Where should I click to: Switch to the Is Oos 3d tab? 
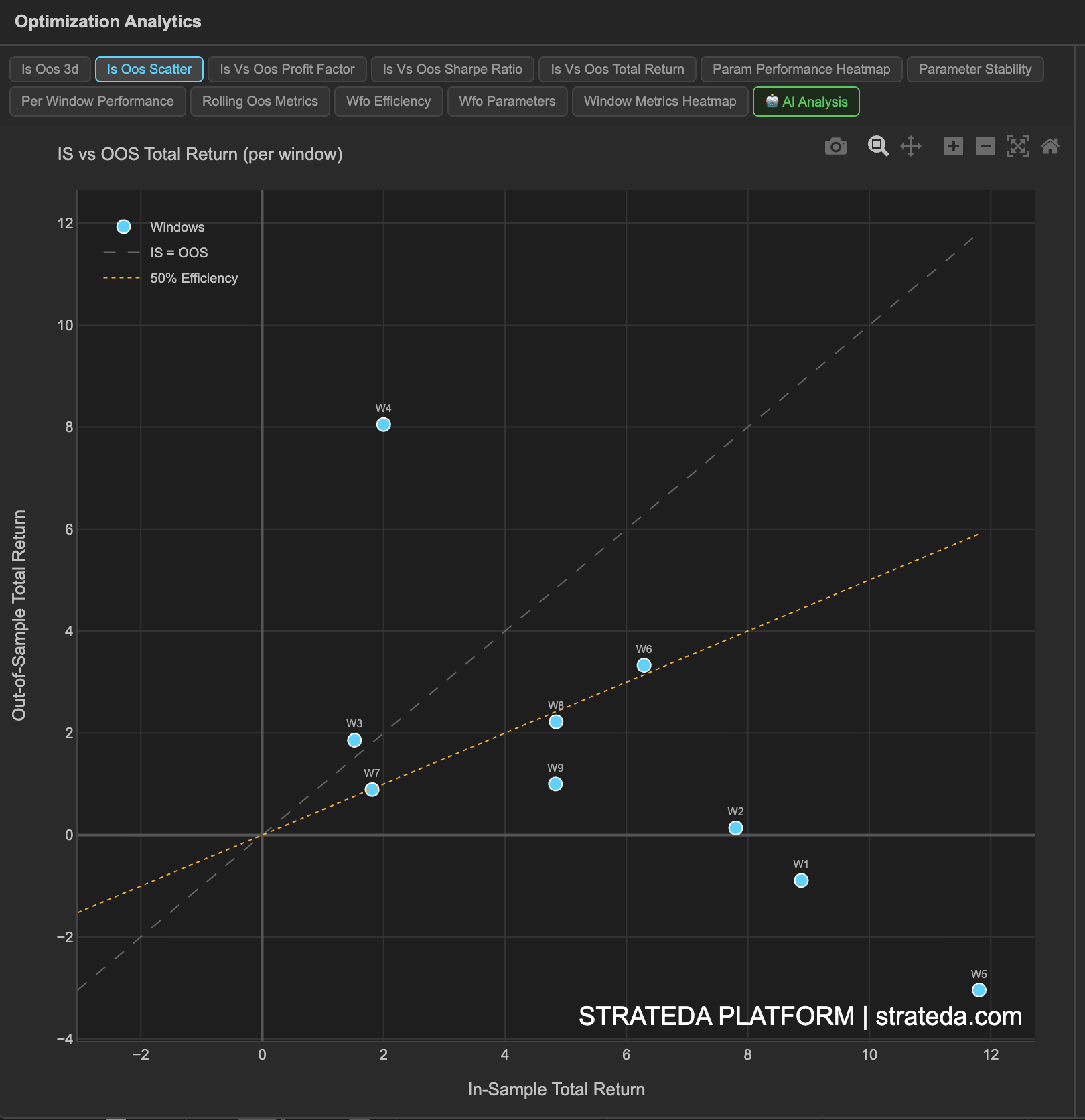coord(50,69)
